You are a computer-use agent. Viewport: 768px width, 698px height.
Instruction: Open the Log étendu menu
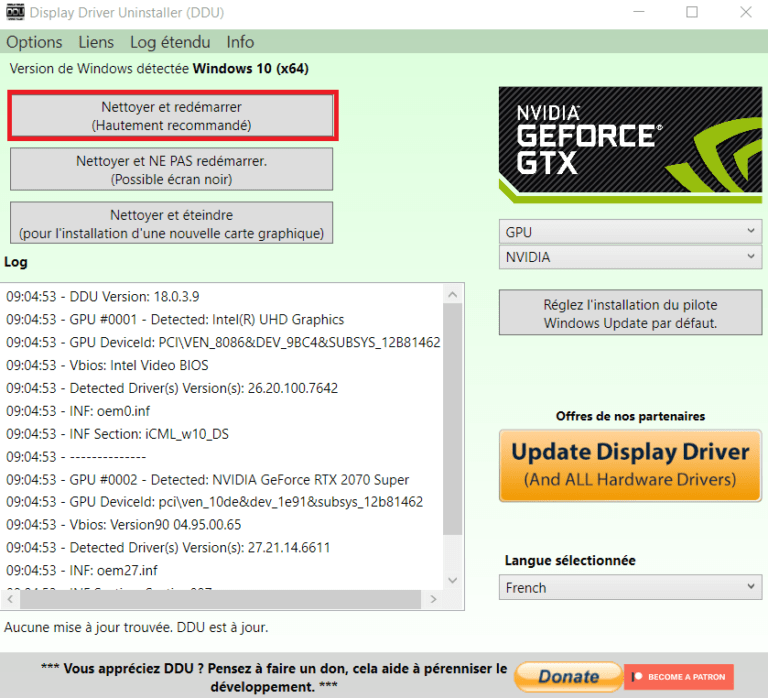click(x=170, y=42)
